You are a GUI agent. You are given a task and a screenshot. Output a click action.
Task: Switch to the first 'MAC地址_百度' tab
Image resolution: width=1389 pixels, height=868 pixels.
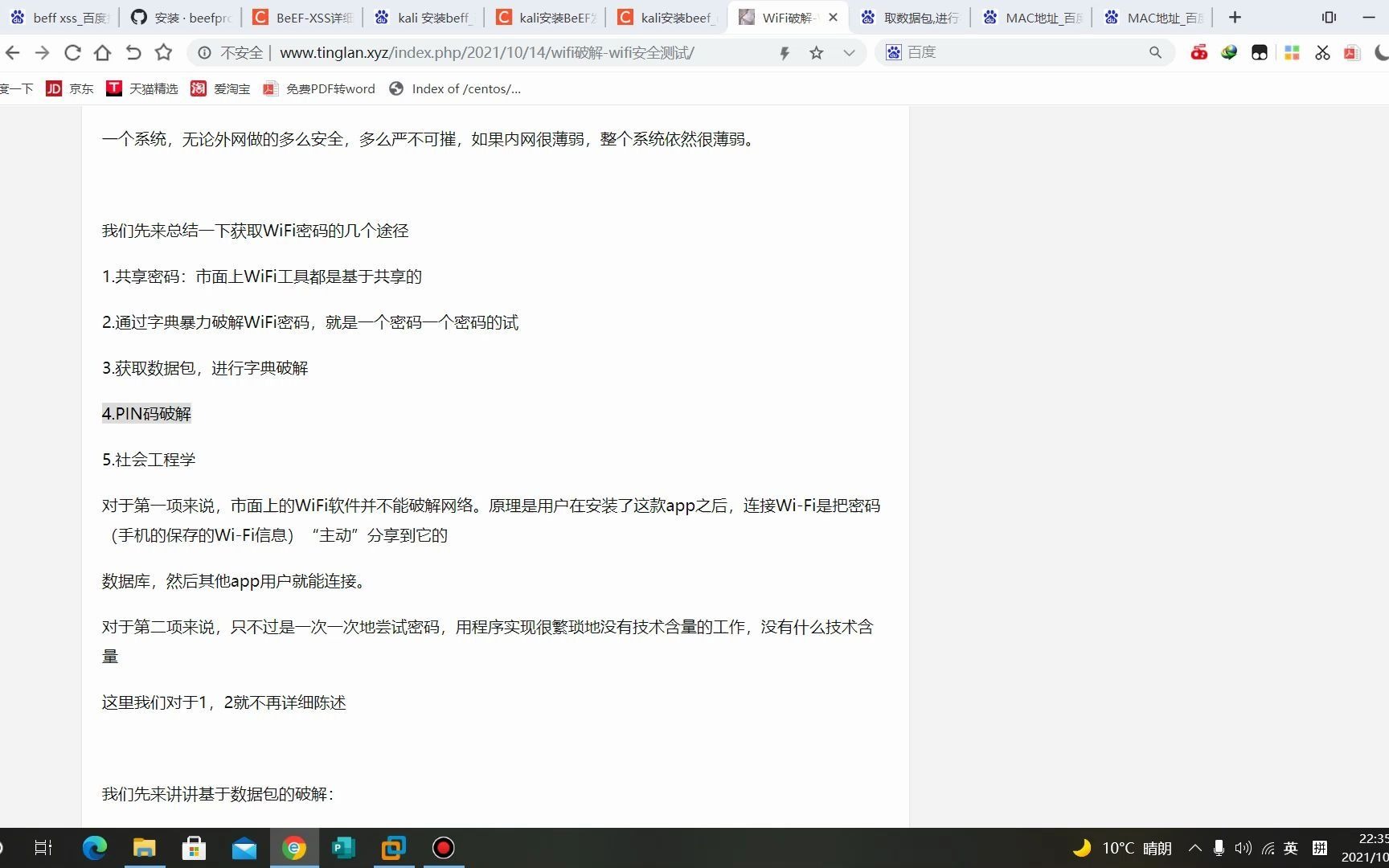click(x=1032, y=18)
